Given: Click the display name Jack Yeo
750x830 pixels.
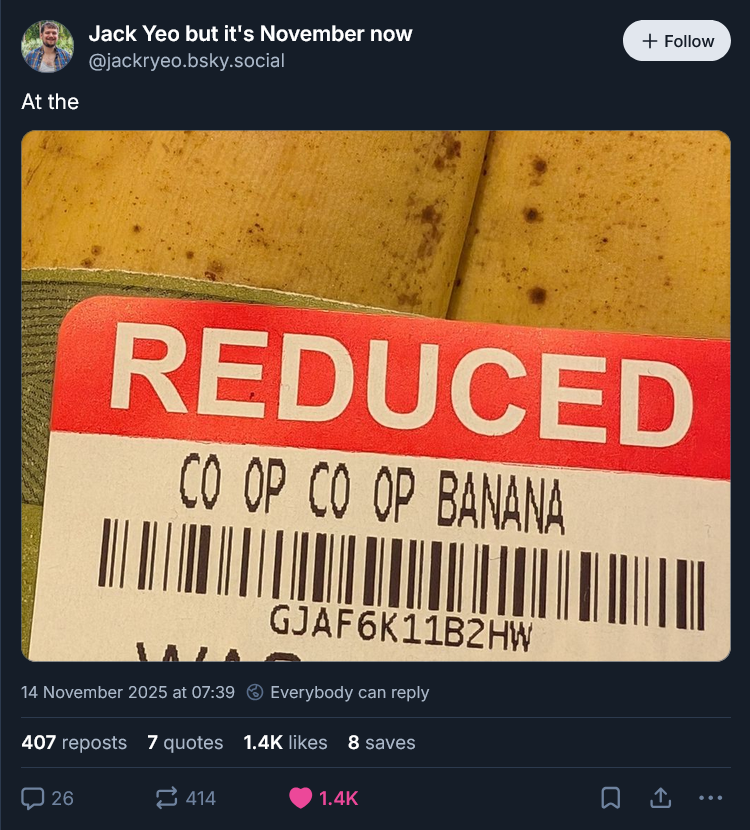Looking at the screenshot, I should point(250,35).
